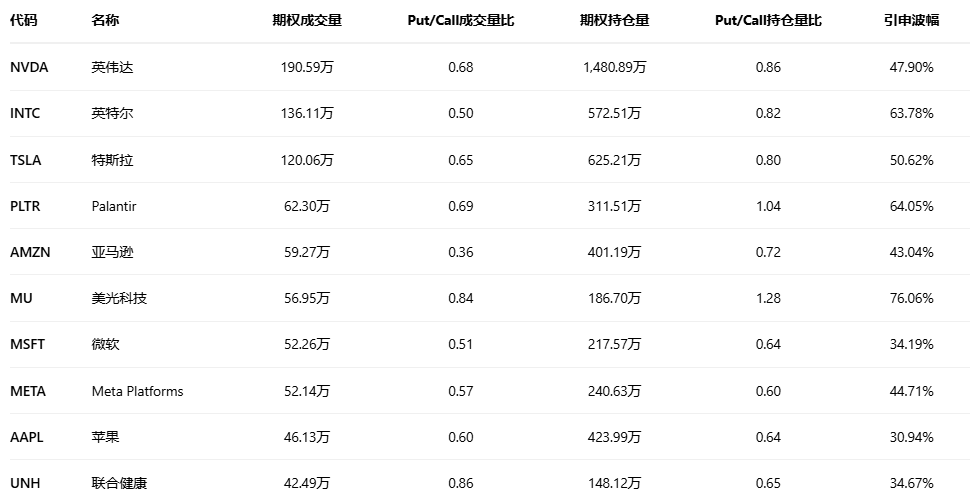Open the INTC ticker code

click(x=25, y=113)
